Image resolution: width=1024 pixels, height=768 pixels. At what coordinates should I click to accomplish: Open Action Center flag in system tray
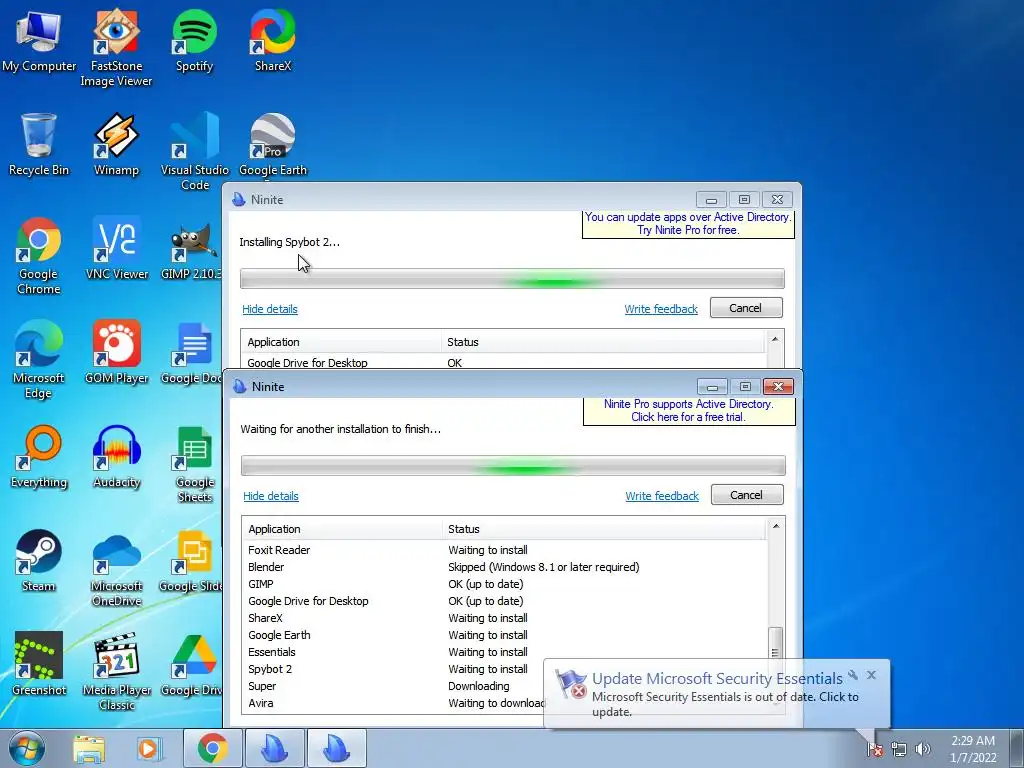[x=874, y=749]
